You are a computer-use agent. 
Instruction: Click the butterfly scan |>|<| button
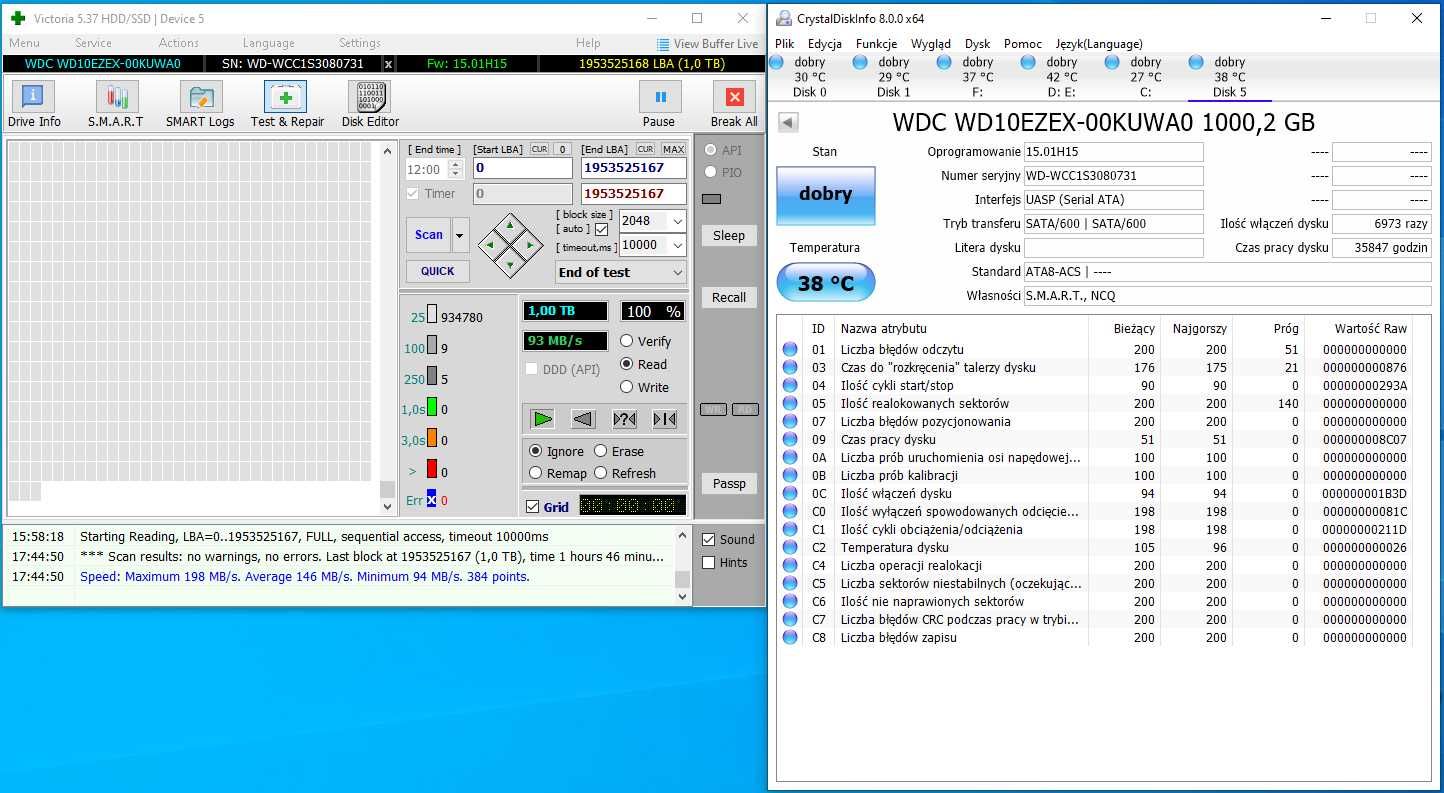664,419
